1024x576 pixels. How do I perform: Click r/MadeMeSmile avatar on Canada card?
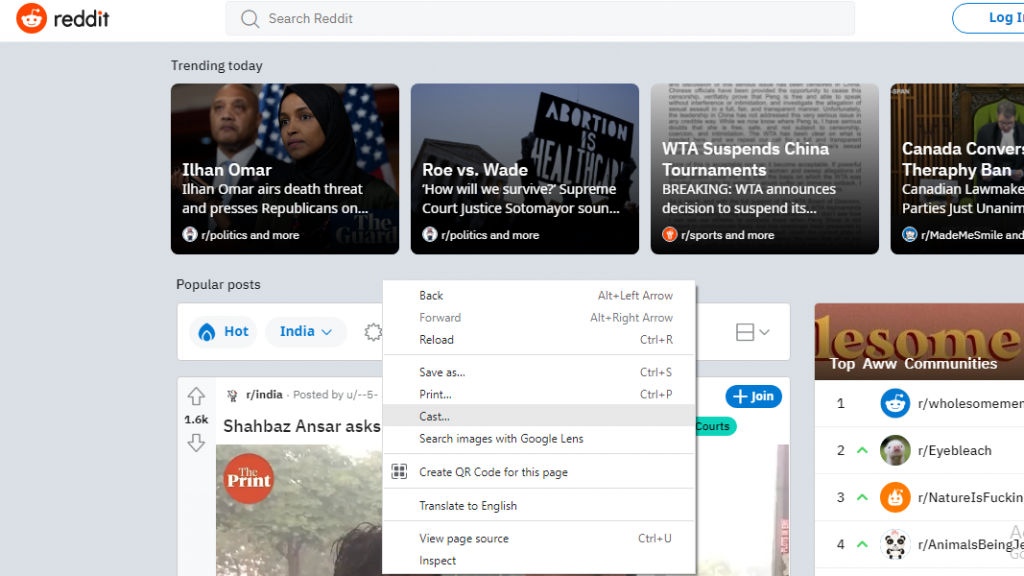tap(909, 234)
